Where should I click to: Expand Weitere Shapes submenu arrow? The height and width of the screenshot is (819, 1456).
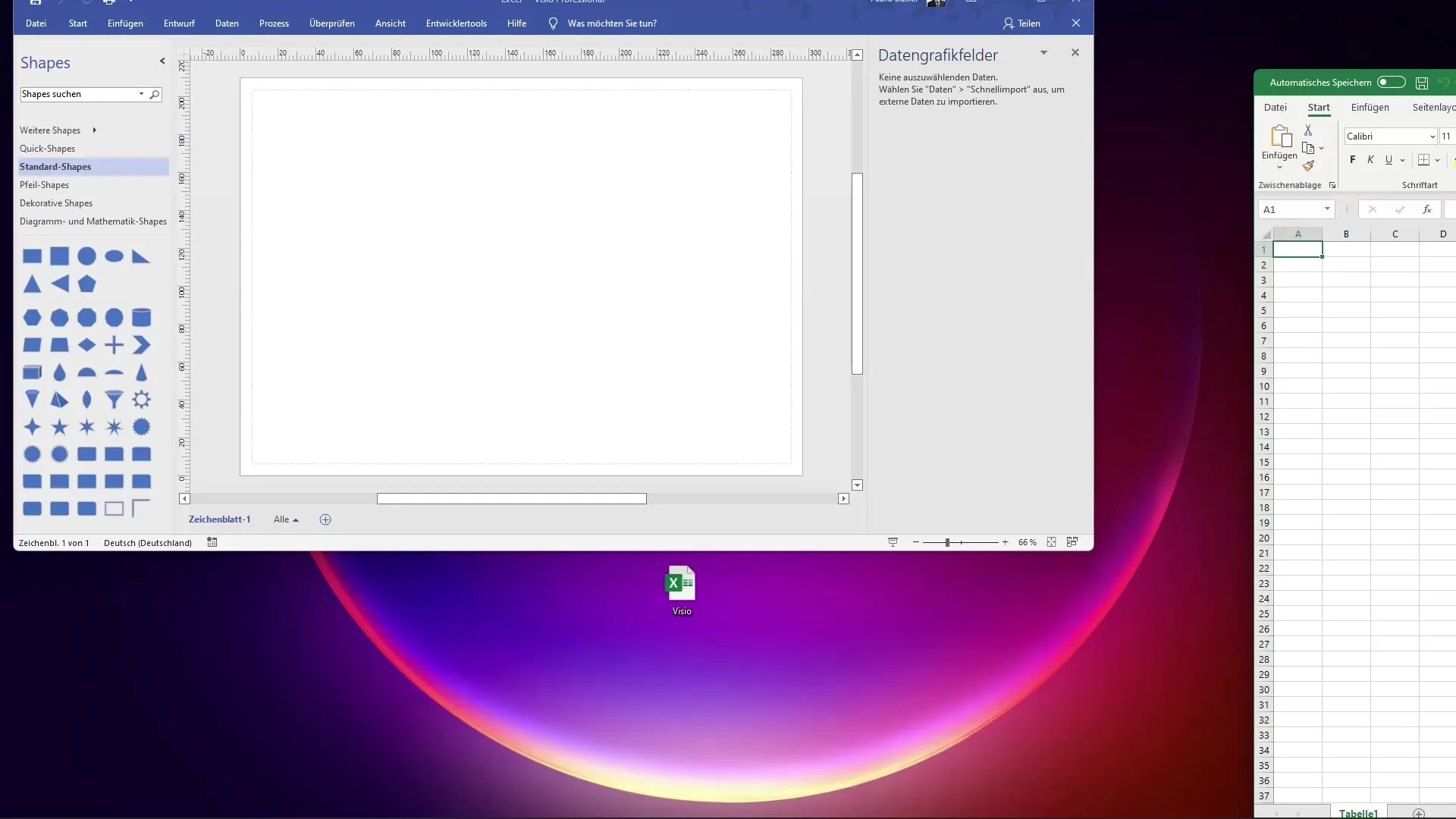[x=94, y=130]
